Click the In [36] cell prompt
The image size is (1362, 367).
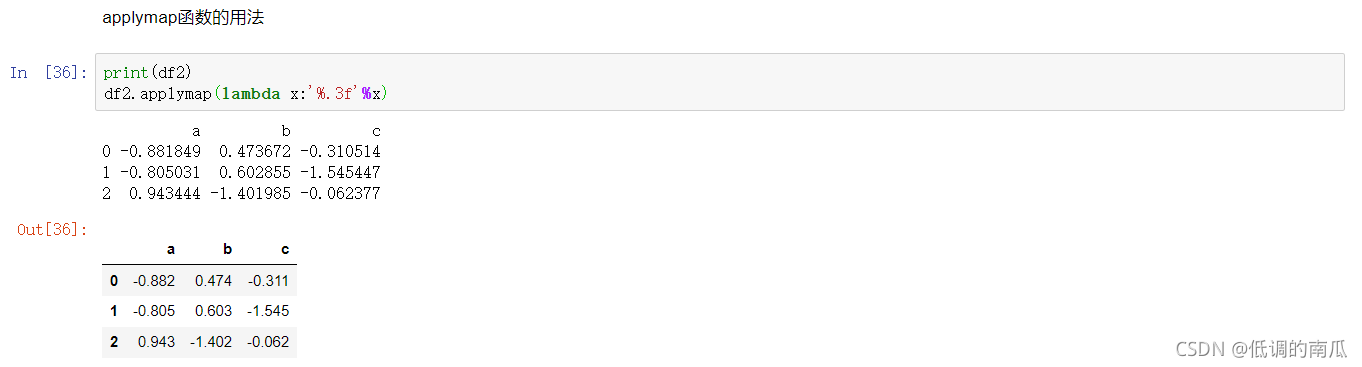coord(49,72)
